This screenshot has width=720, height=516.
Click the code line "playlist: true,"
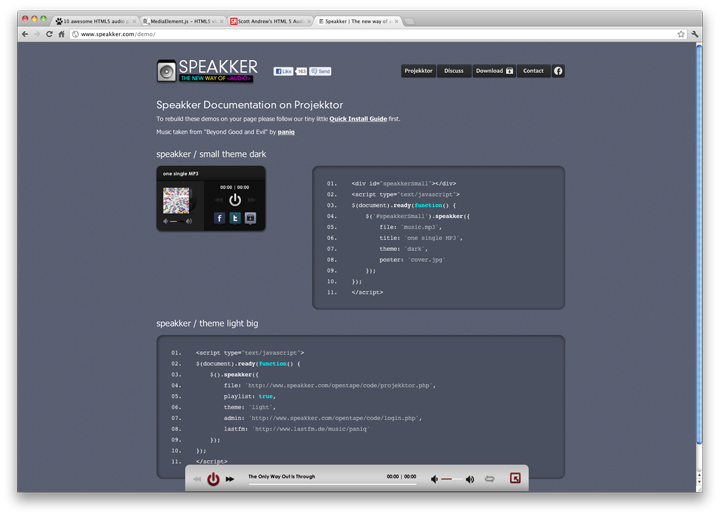pyautogui.click(x=249, y=396)
